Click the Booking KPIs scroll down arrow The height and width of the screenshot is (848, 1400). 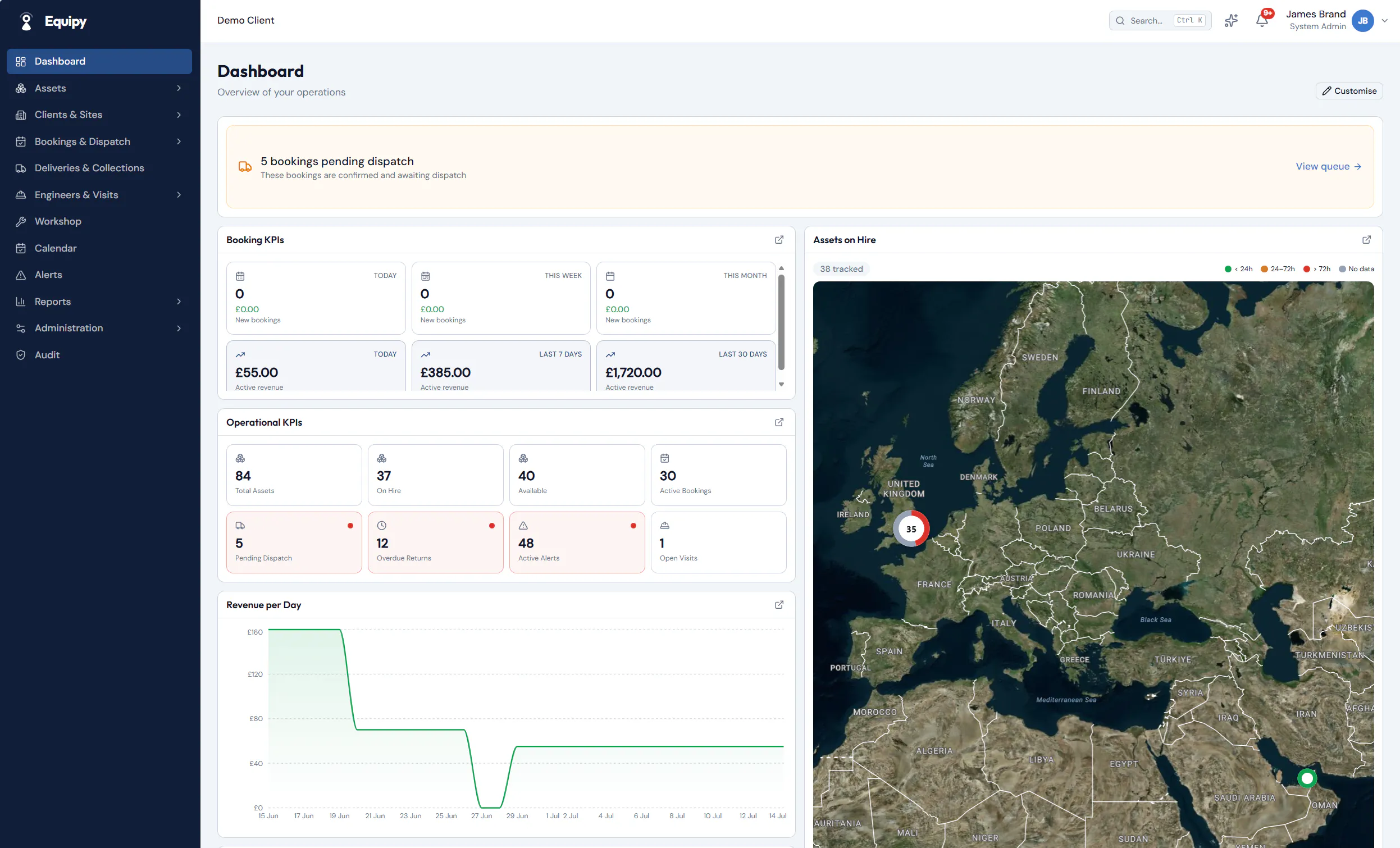click(781, 385)
